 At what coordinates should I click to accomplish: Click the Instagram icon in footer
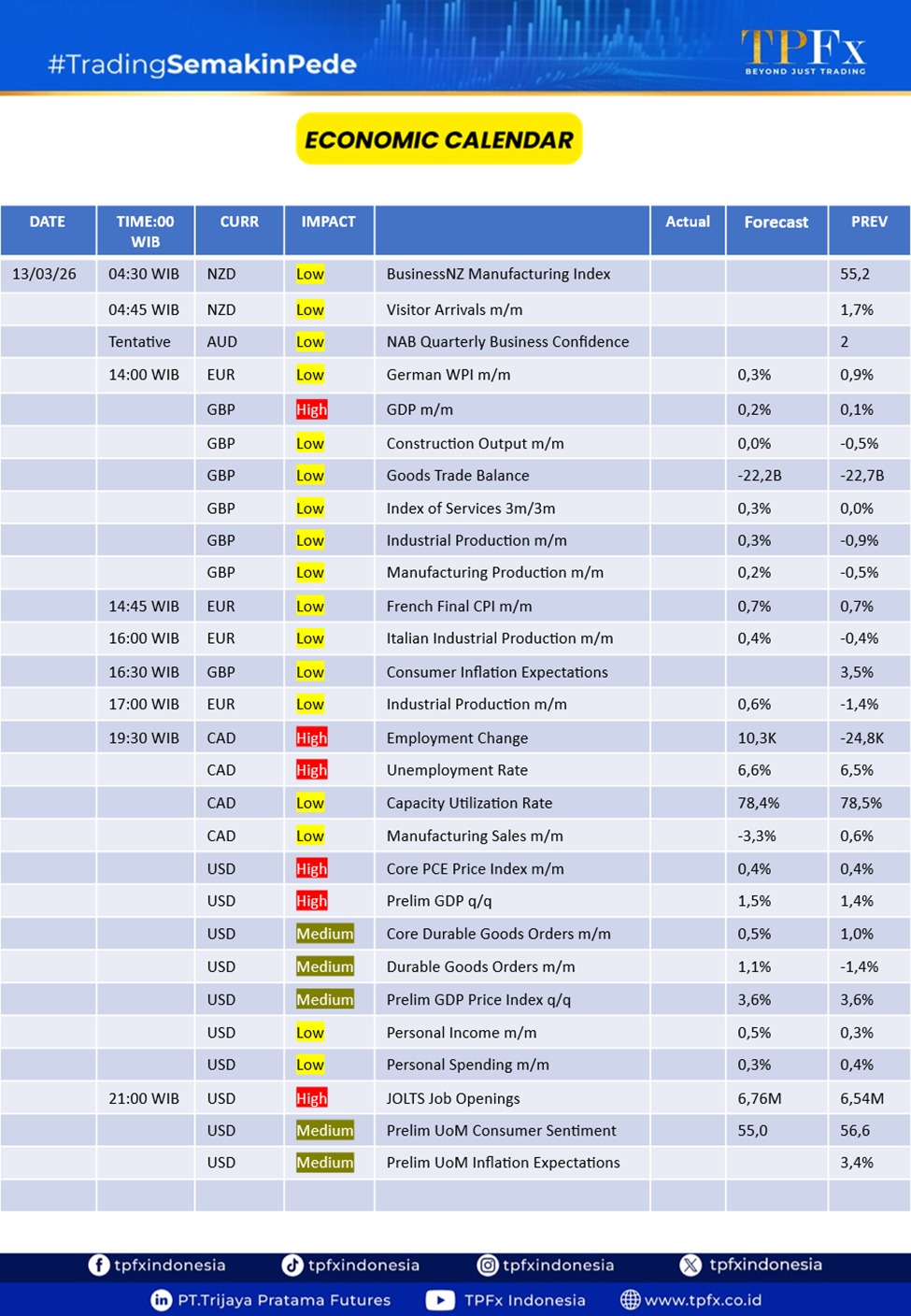coord(487,1265)
